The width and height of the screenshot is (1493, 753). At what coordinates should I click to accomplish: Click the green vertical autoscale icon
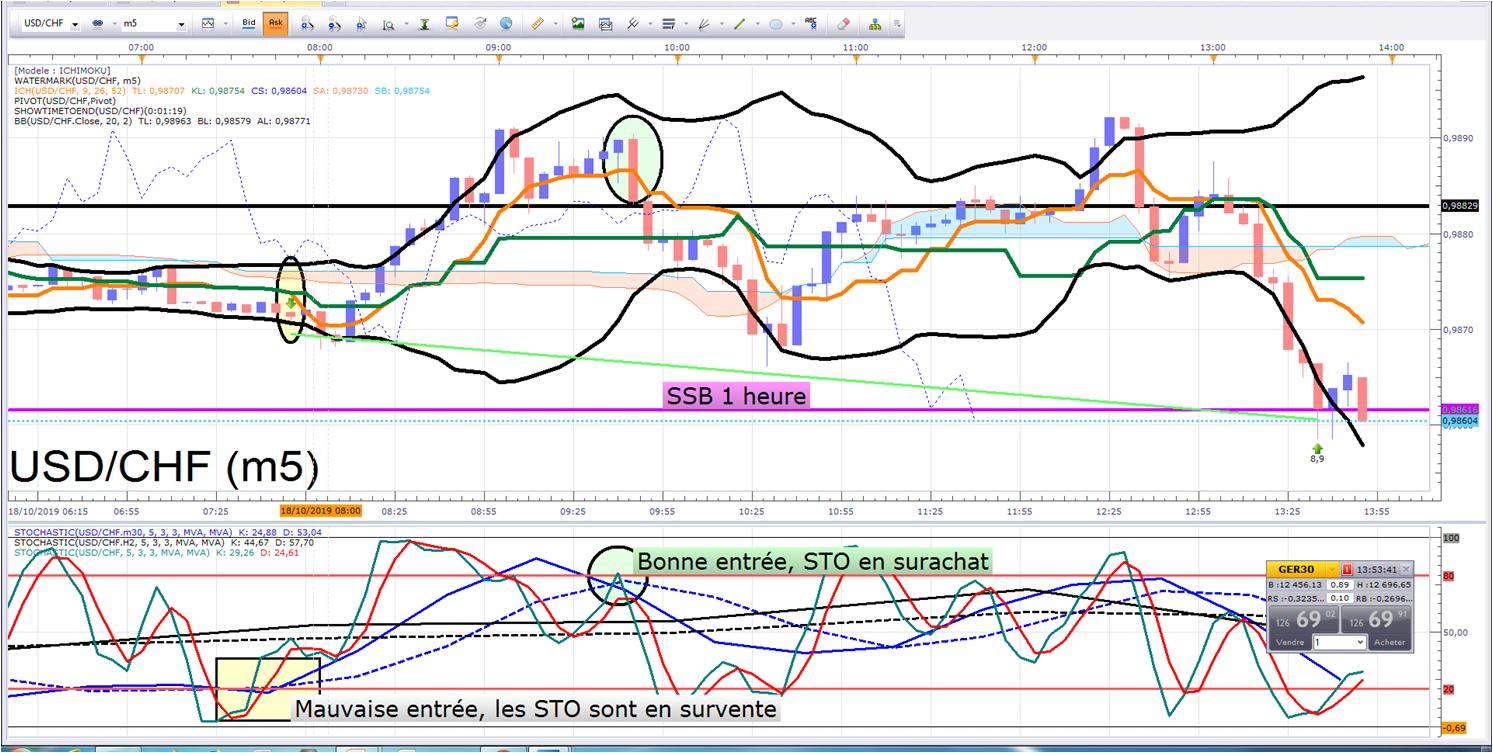425,24
